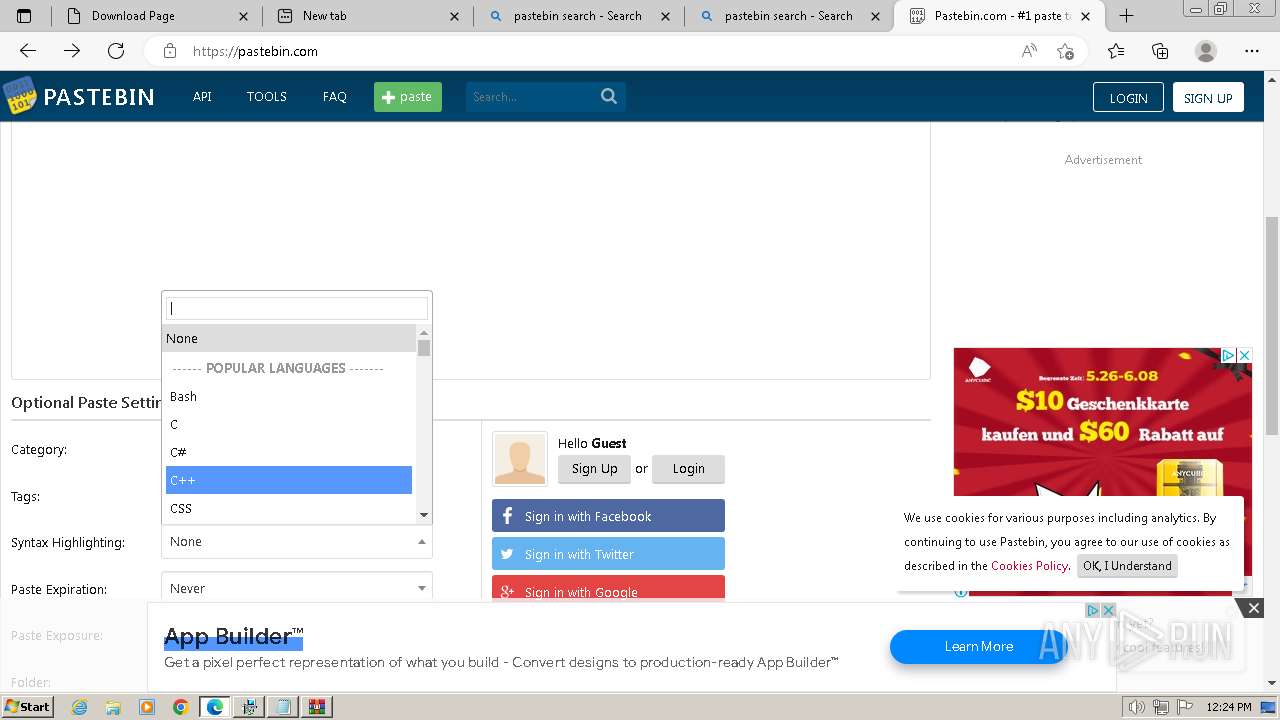Screen dimensions: 1280x720
Task: Switch to first pastebin search tab
Action: 577,16
